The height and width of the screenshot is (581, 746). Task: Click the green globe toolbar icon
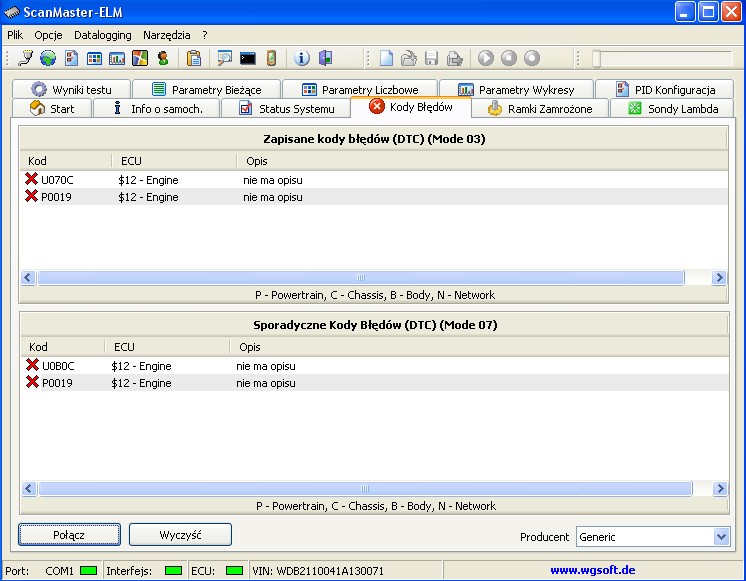click(x=48, y=58)
